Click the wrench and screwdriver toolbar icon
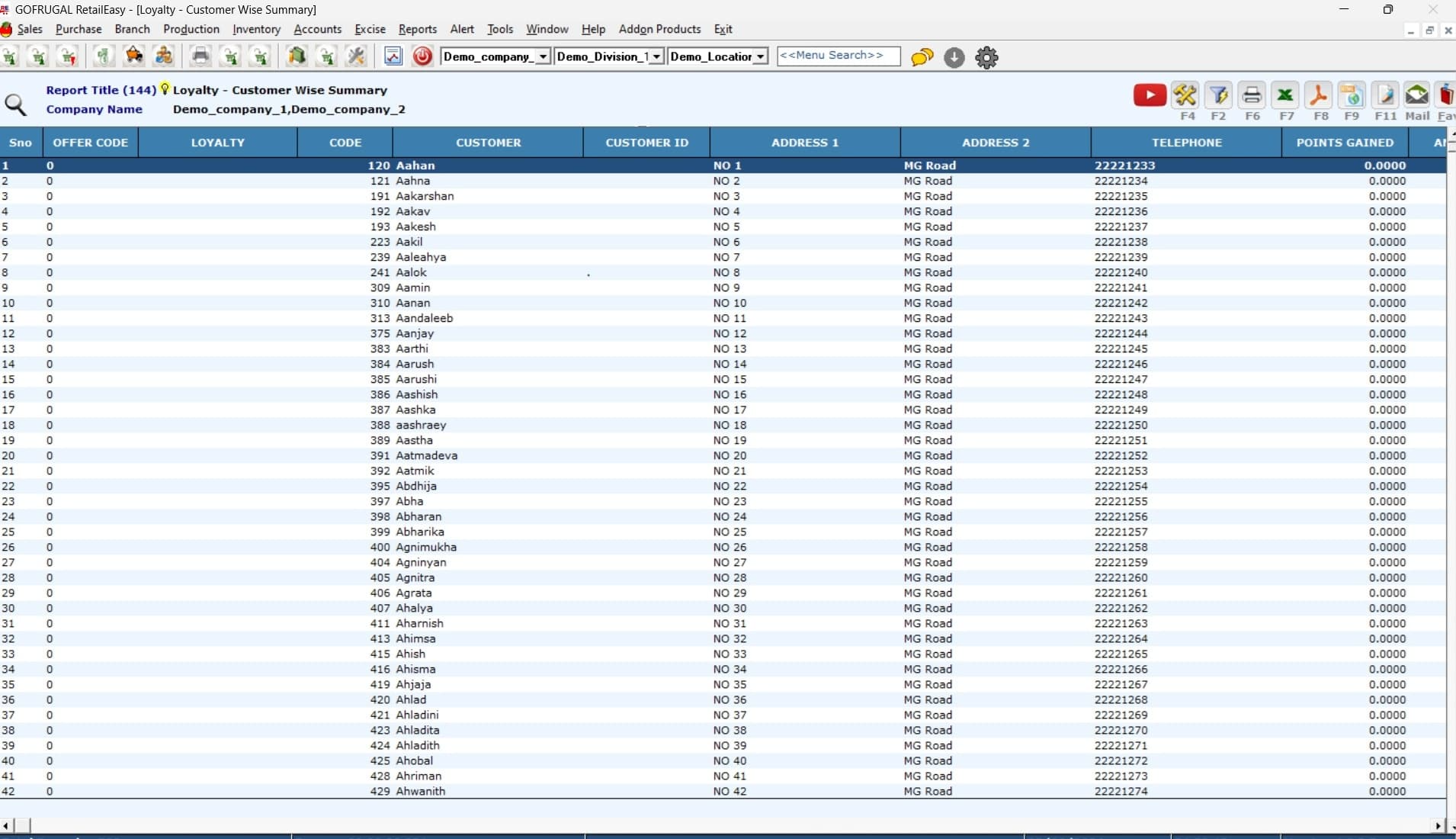Screen dimensions: 1456x839 (x=356, y=56)
